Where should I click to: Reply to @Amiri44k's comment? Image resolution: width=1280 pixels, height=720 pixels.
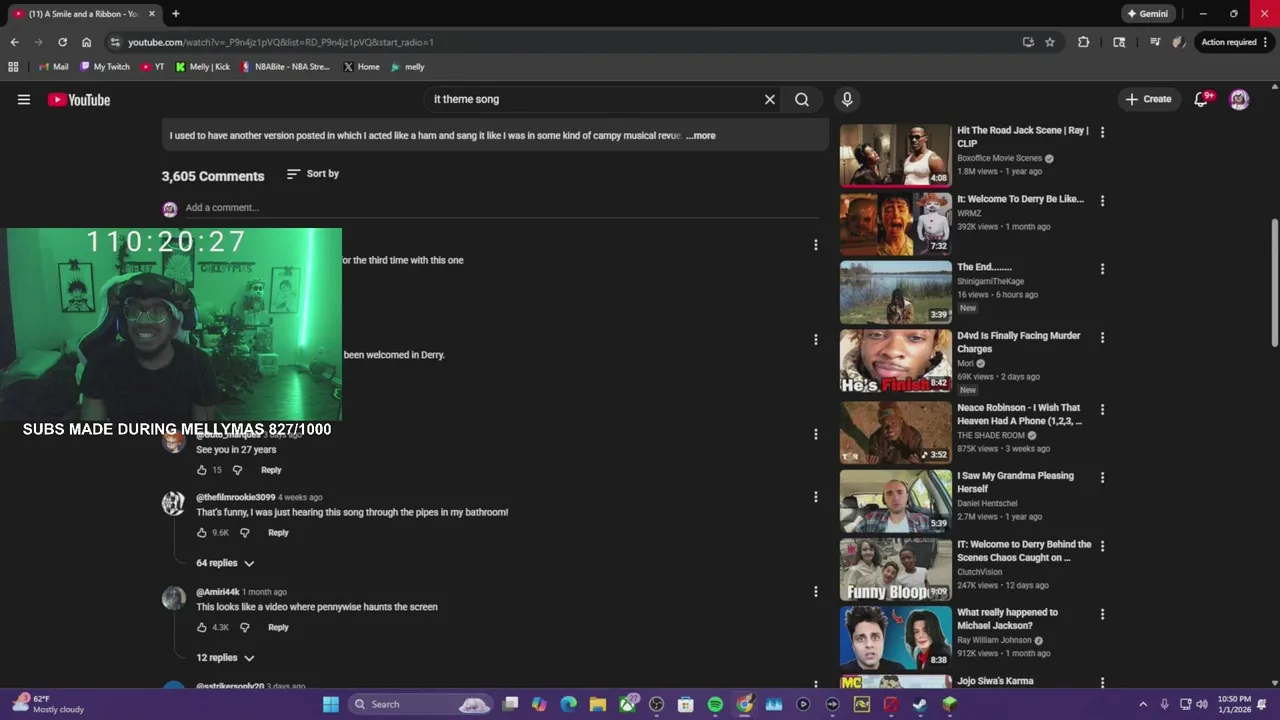[278, 628]
